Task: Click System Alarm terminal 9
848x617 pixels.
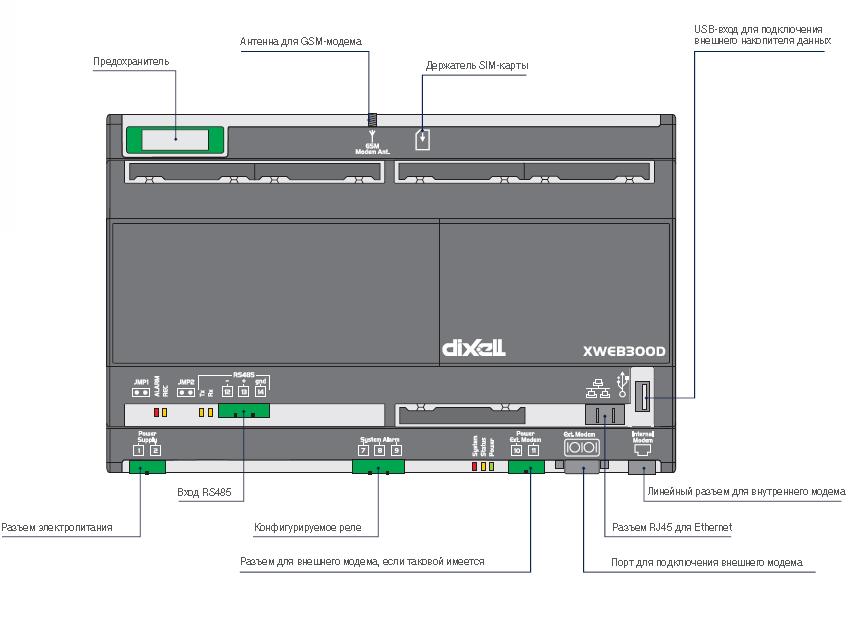Action: tap(396, 450)
